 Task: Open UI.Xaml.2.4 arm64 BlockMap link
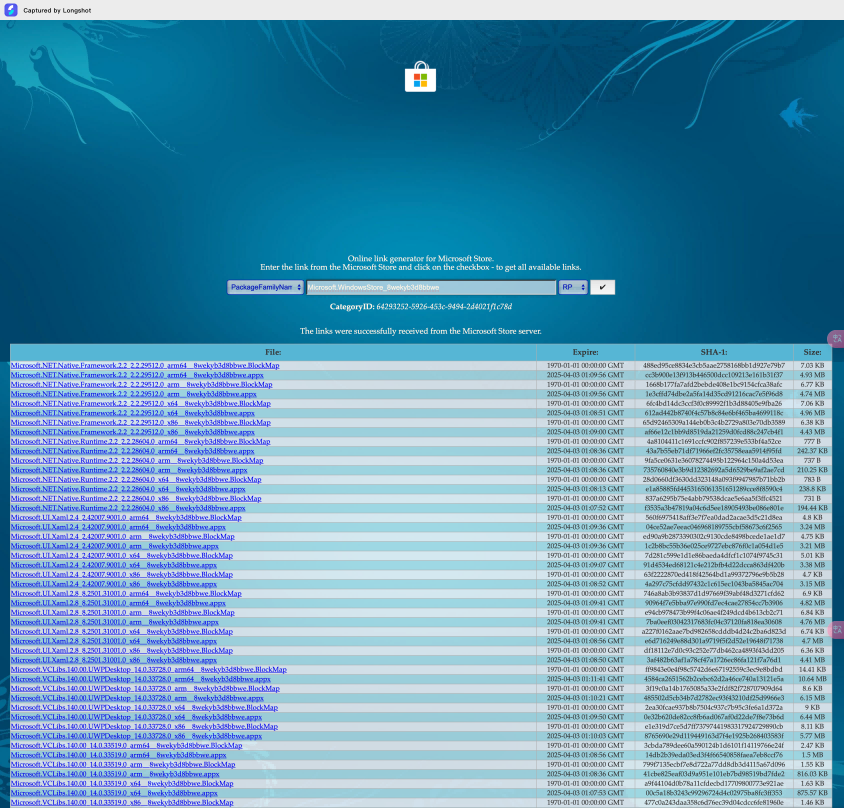coord(126,518)
